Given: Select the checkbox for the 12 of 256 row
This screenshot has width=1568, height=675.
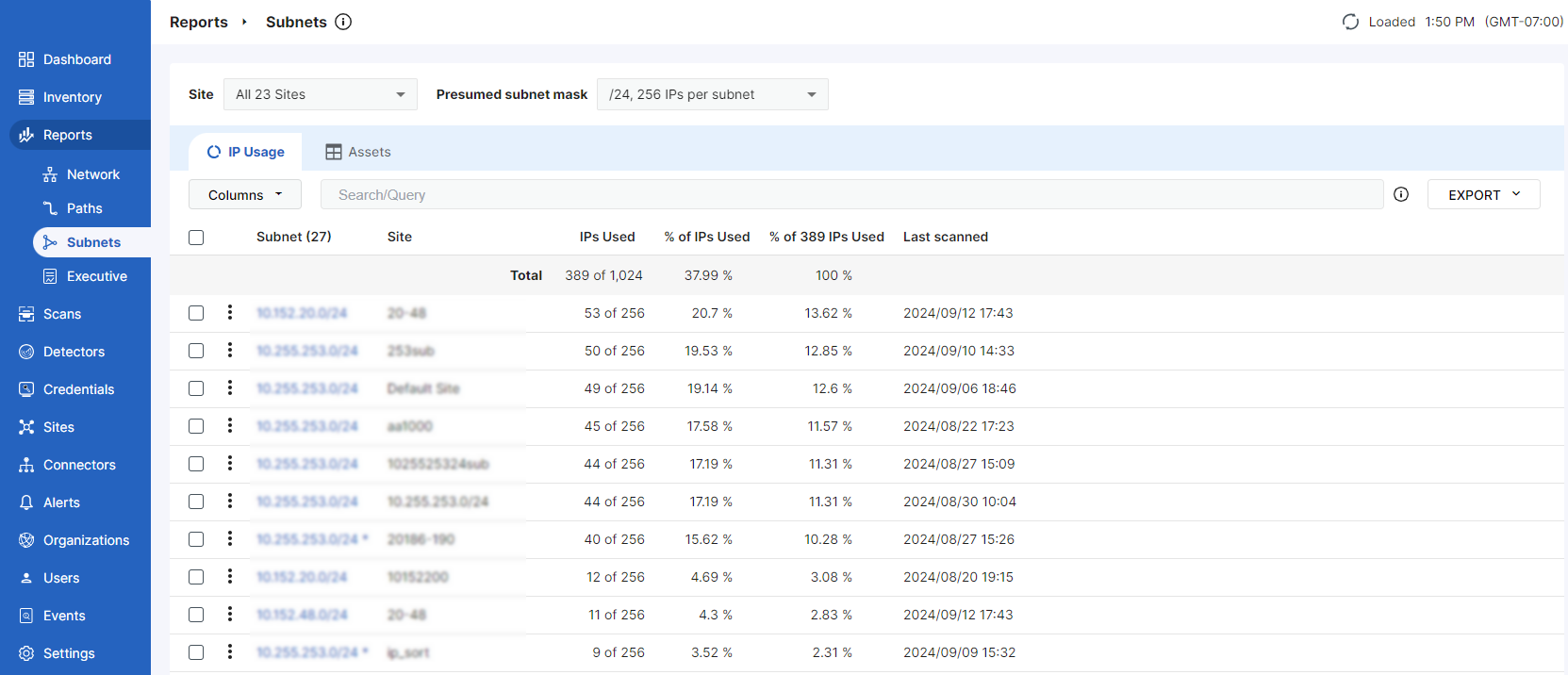Looking at the screenshot, I should coord(196,577).
